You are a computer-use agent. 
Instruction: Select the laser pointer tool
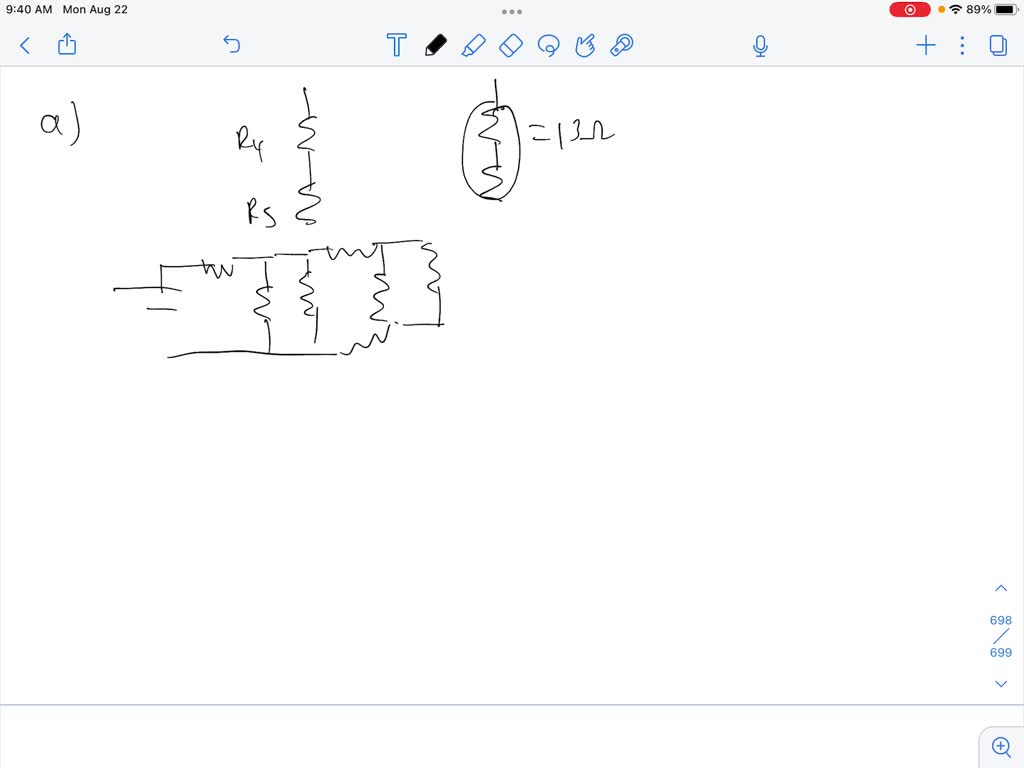(x=621, y=45)
